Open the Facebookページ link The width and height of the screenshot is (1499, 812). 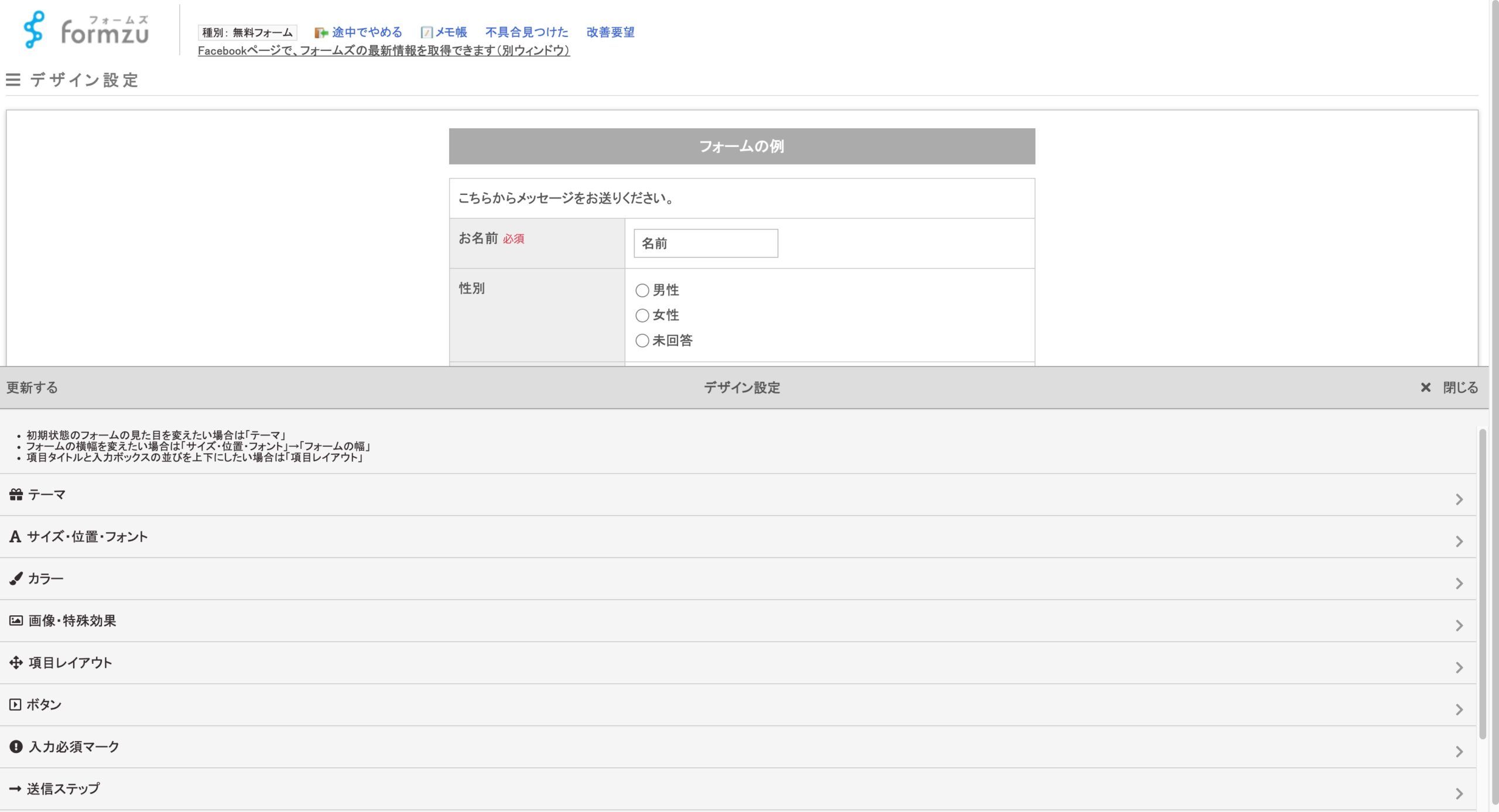(x=384, y=52)
